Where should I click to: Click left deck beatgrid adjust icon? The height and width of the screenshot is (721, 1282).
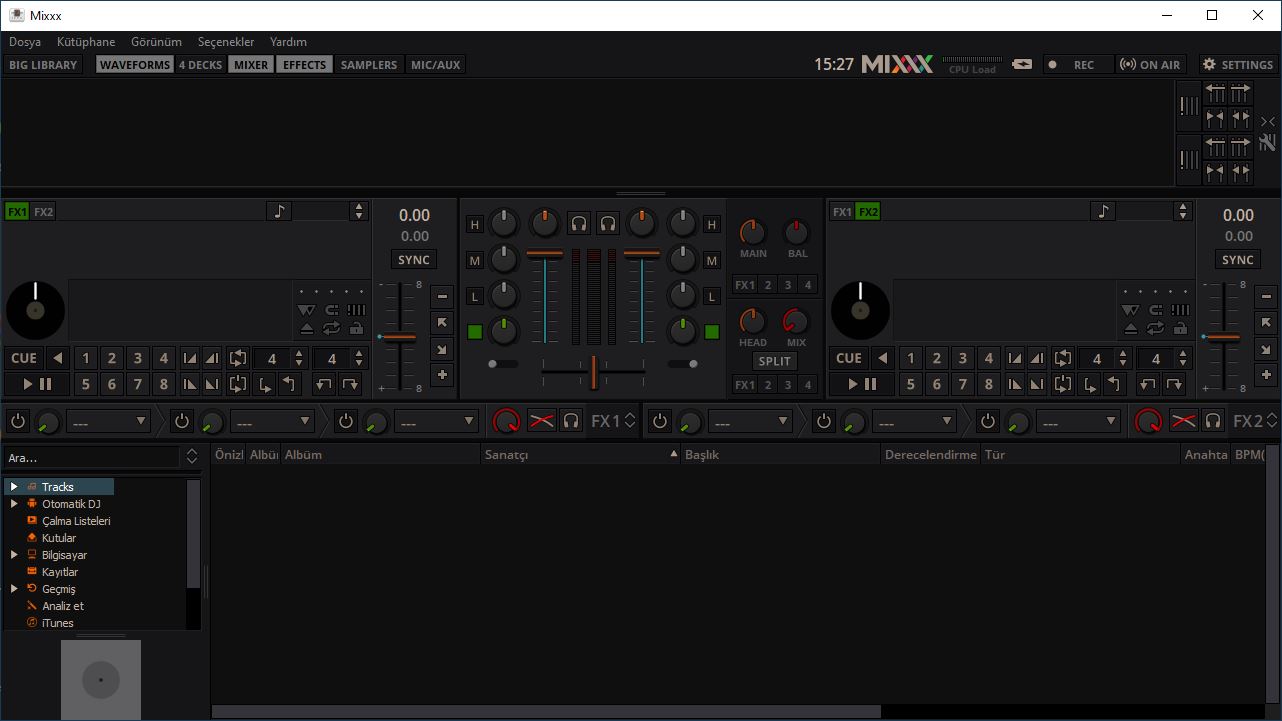(x=355, y=310)
